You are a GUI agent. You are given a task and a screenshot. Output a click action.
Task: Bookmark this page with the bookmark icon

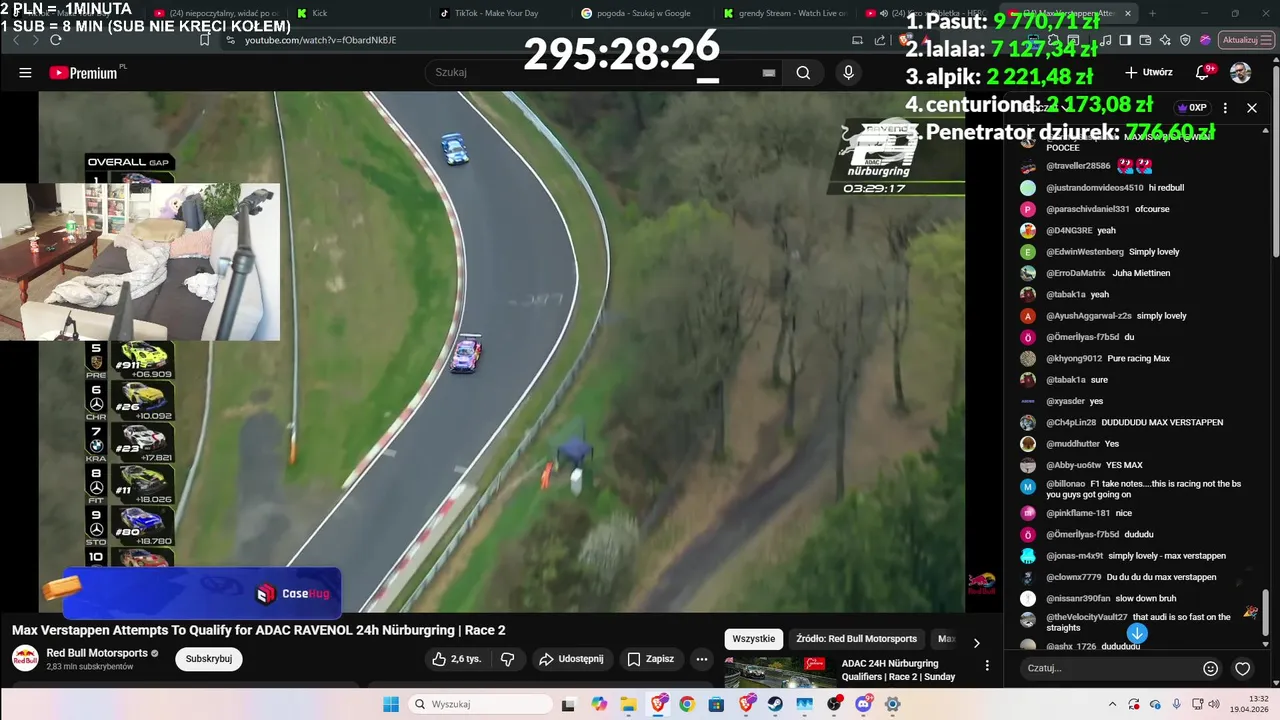click(204, 40)
